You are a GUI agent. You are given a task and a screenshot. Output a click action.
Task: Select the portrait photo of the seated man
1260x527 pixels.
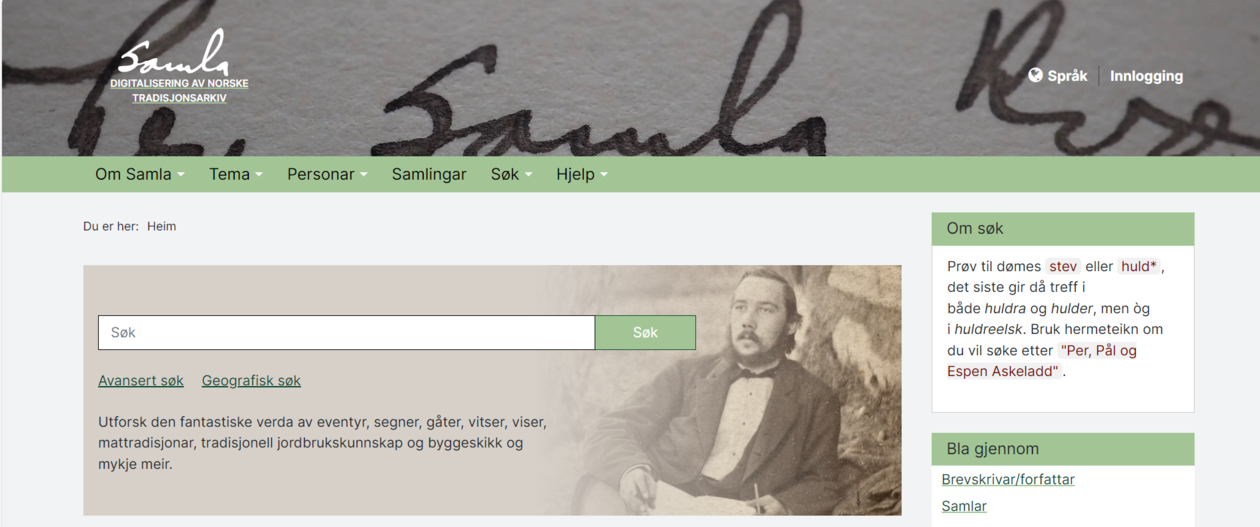[730, 390]
